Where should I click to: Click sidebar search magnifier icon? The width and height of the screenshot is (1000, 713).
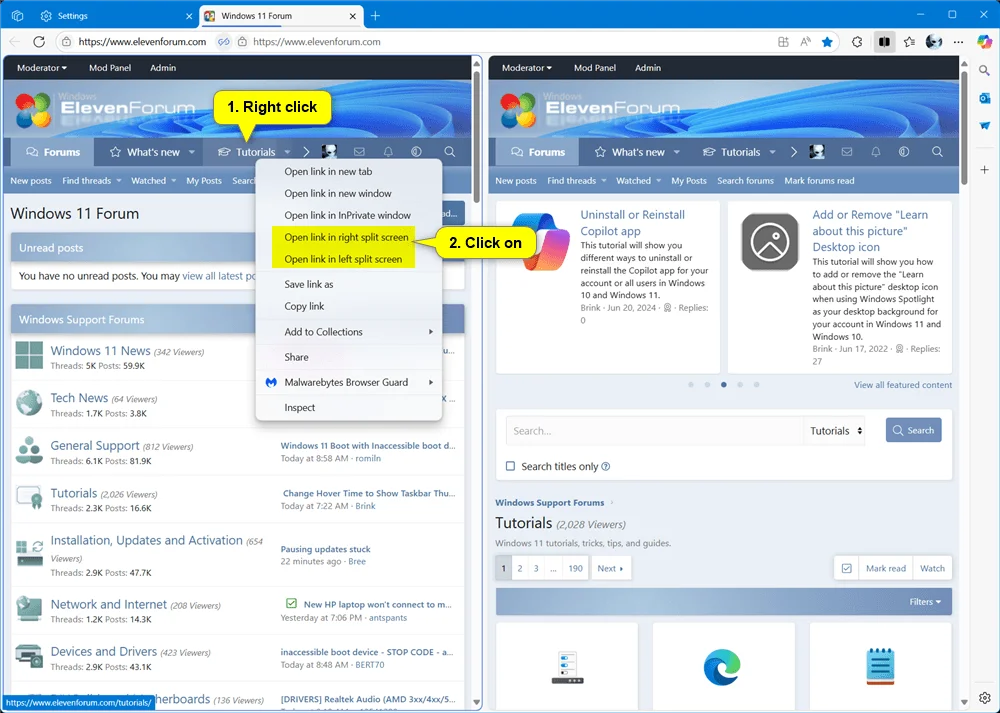[x=984, y=70]
